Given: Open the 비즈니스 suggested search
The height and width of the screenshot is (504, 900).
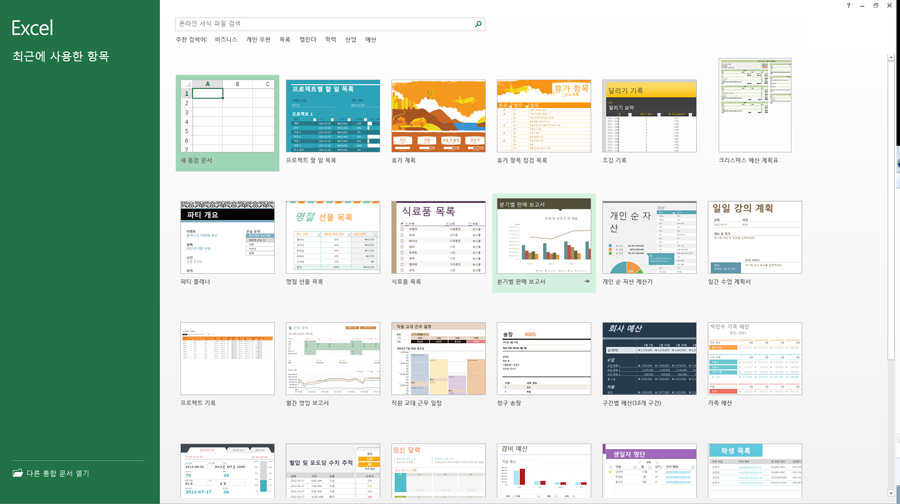Looking at the screenshot, I should pyautogui.click(x=226, y=40).
